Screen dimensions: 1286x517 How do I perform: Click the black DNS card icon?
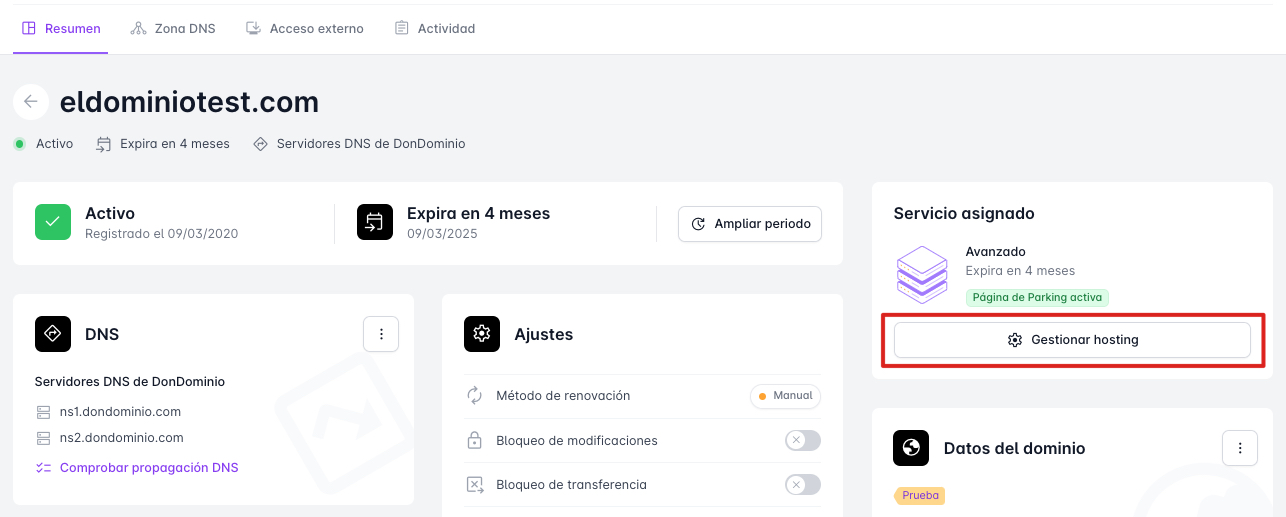(x=53, y=334)
